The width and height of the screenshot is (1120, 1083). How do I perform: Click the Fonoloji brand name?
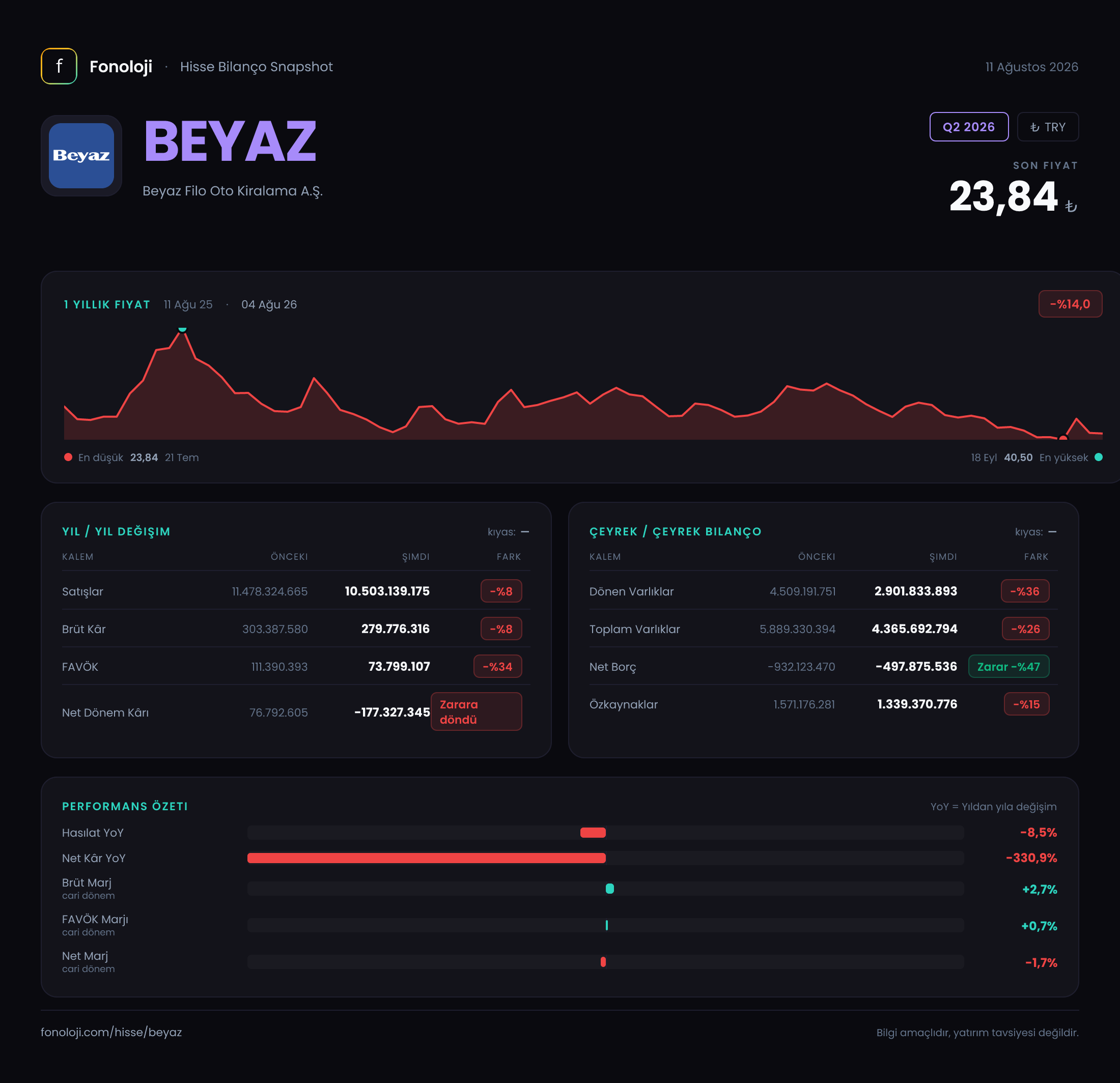[121, 66]
